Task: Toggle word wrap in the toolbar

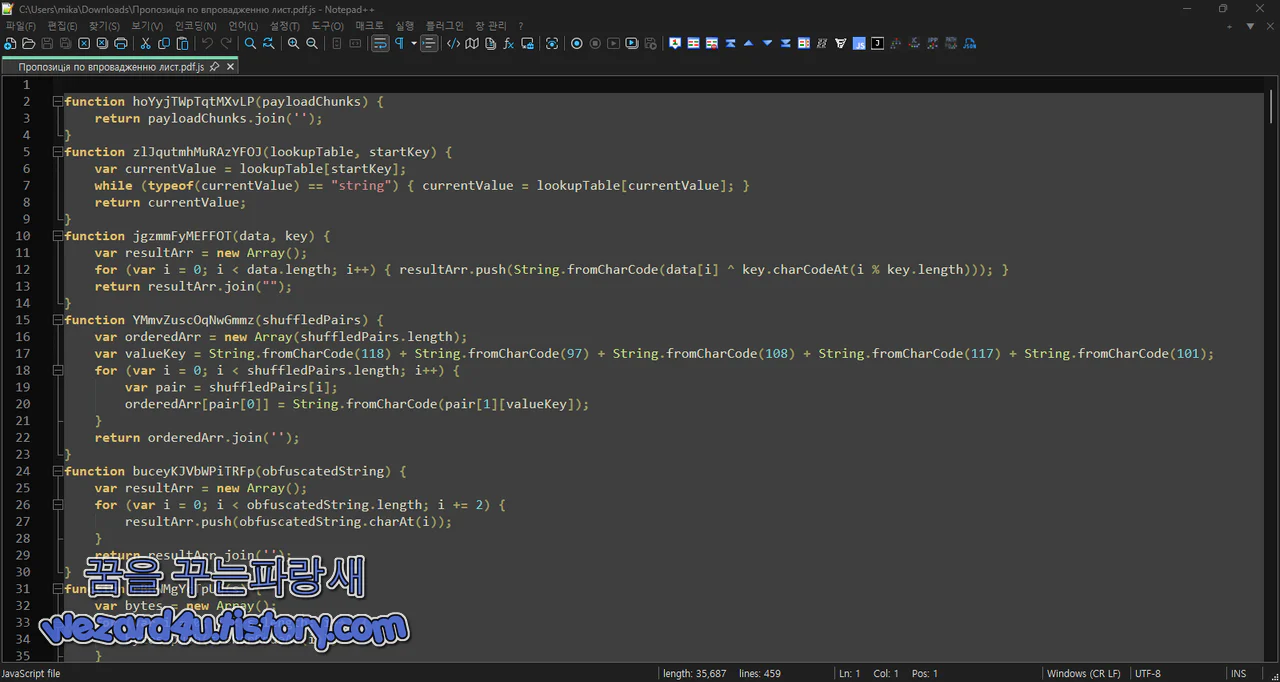Action: [x=380, y=44]
